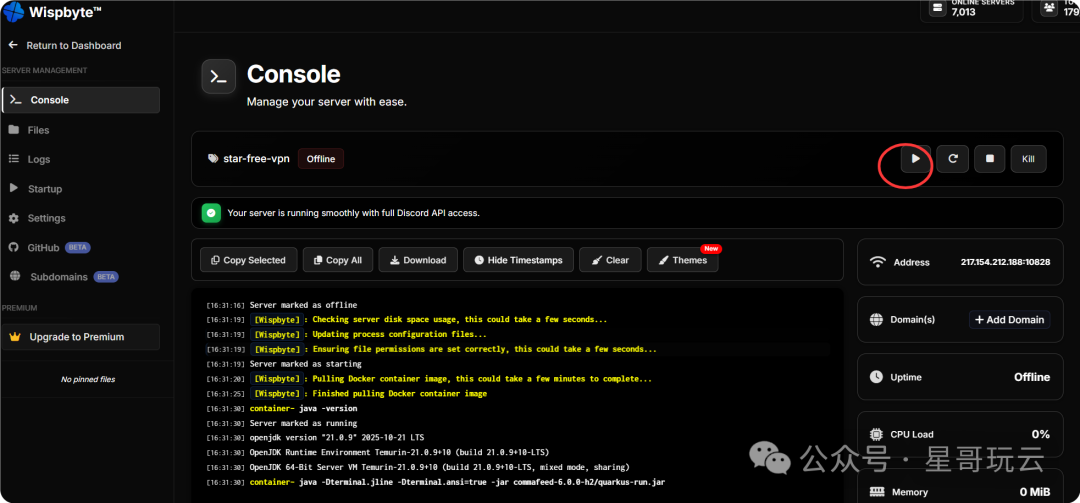1080x503 pixels.
Task: Click Add Domain button
Action: [x=1009, y=320]
